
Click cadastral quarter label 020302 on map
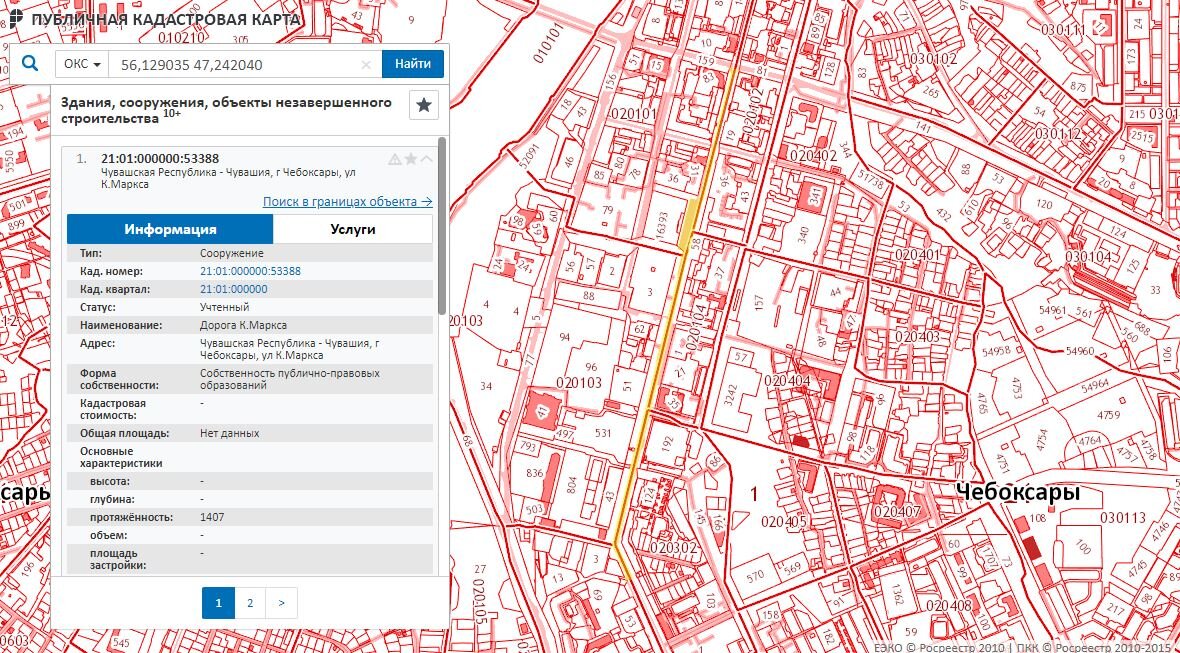674,548
